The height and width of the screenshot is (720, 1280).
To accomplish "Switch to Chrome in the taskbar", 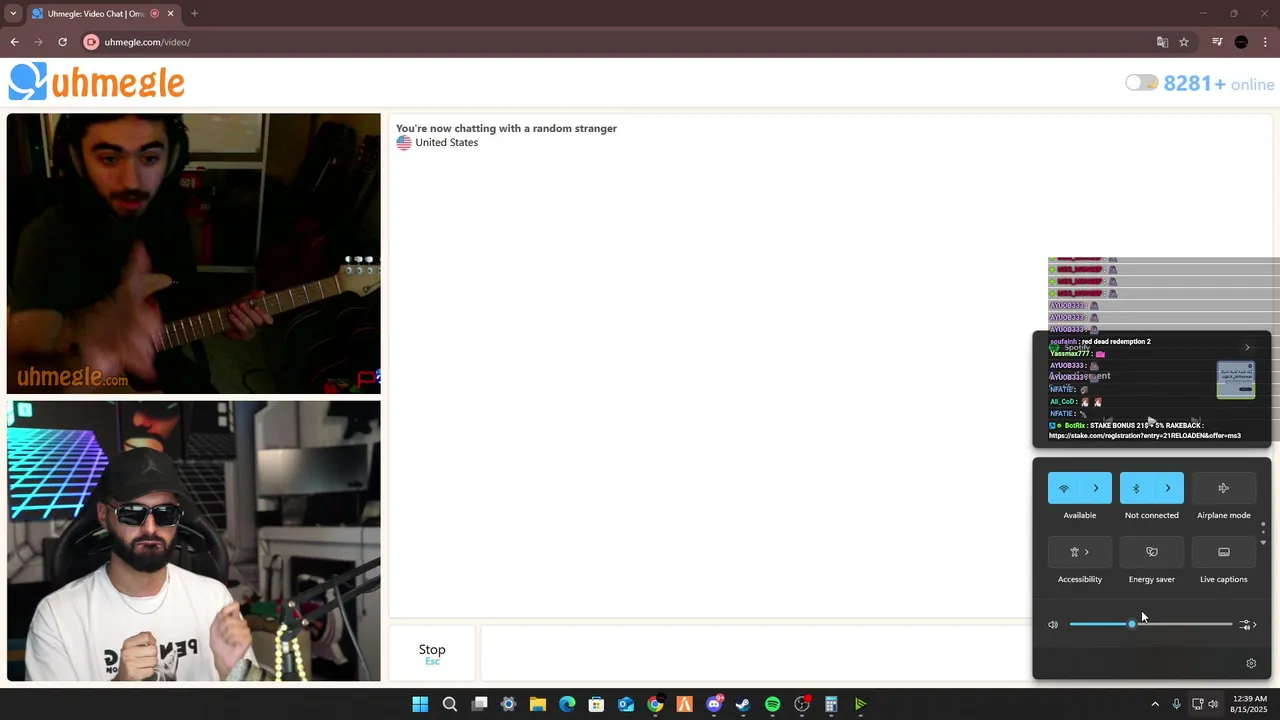I will (x=655, y=704).
